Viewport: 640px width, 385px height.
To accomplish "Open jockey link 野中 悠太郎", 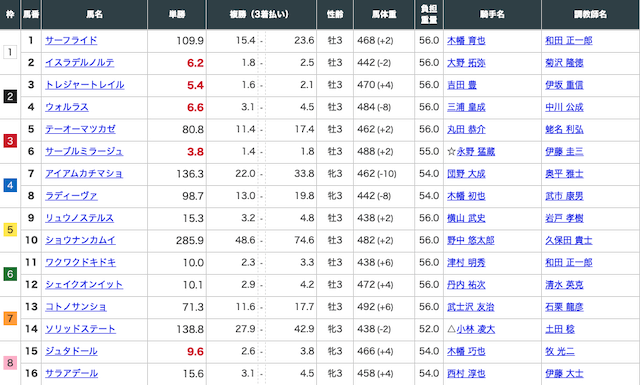I will tap(471, 240).
